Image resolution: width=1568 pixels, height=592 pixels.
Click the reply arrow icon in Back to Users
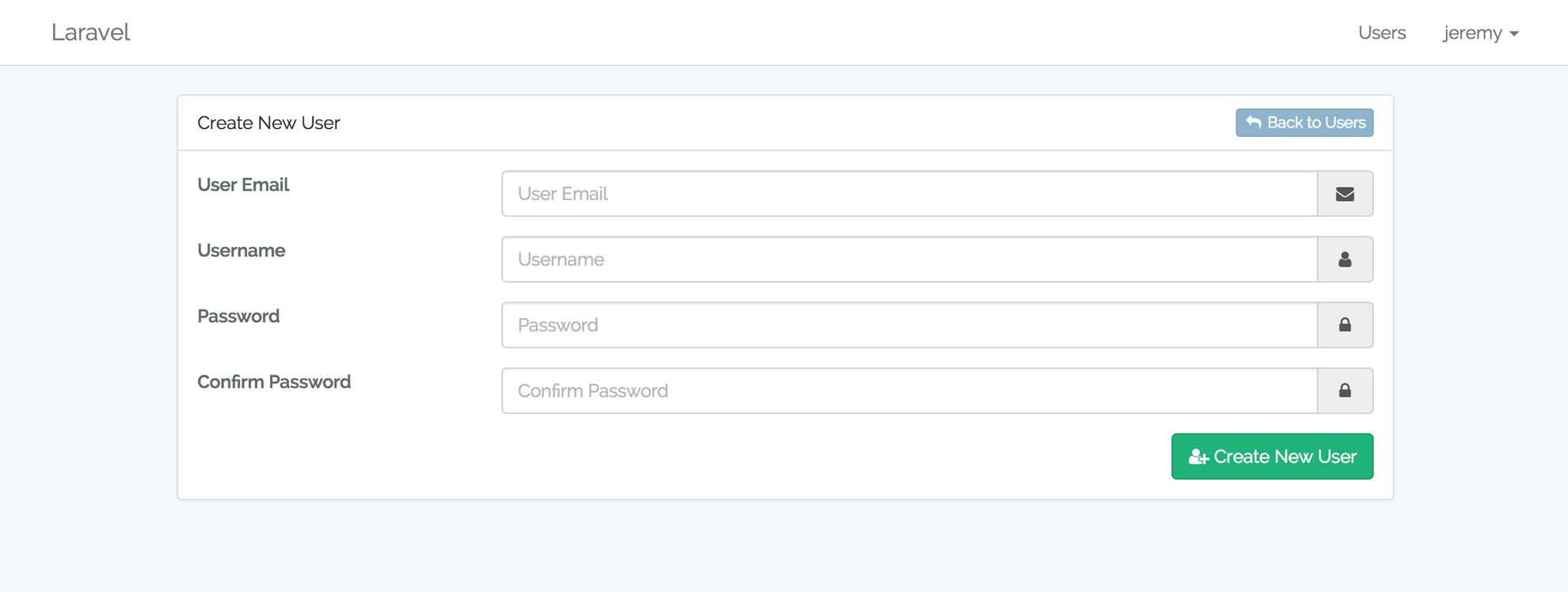coord(1254,123)
